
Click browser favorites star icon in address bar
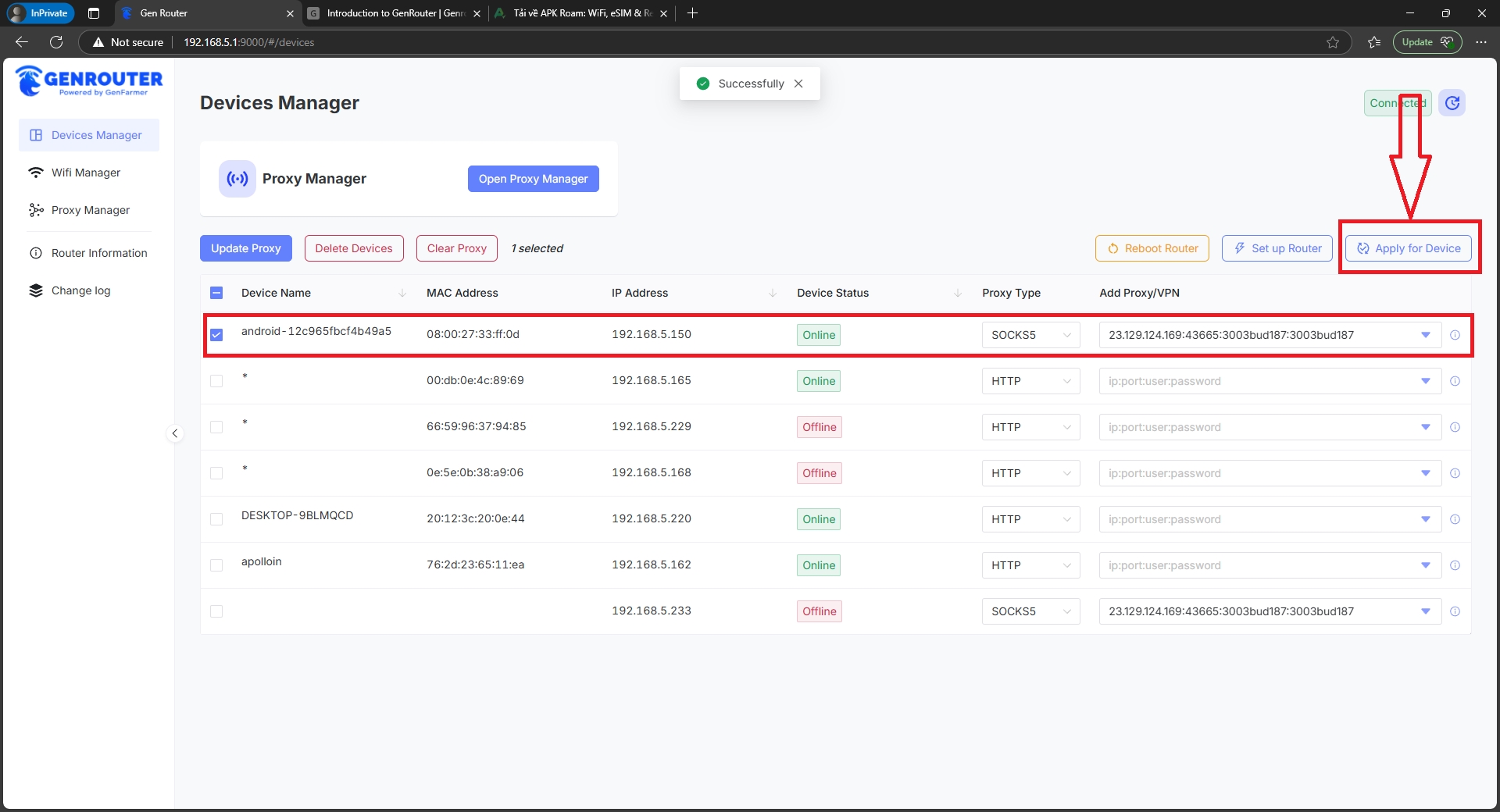[1333, 42]
